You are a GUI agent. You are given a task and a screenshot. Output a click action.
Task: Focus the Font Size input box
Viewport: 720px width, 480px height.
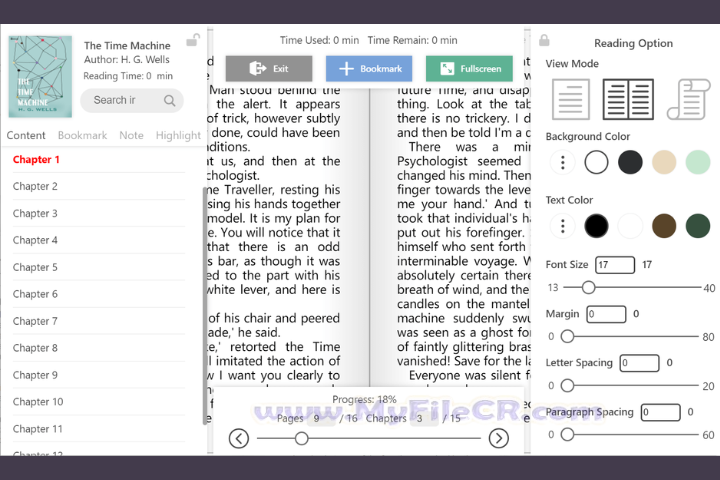615,265
